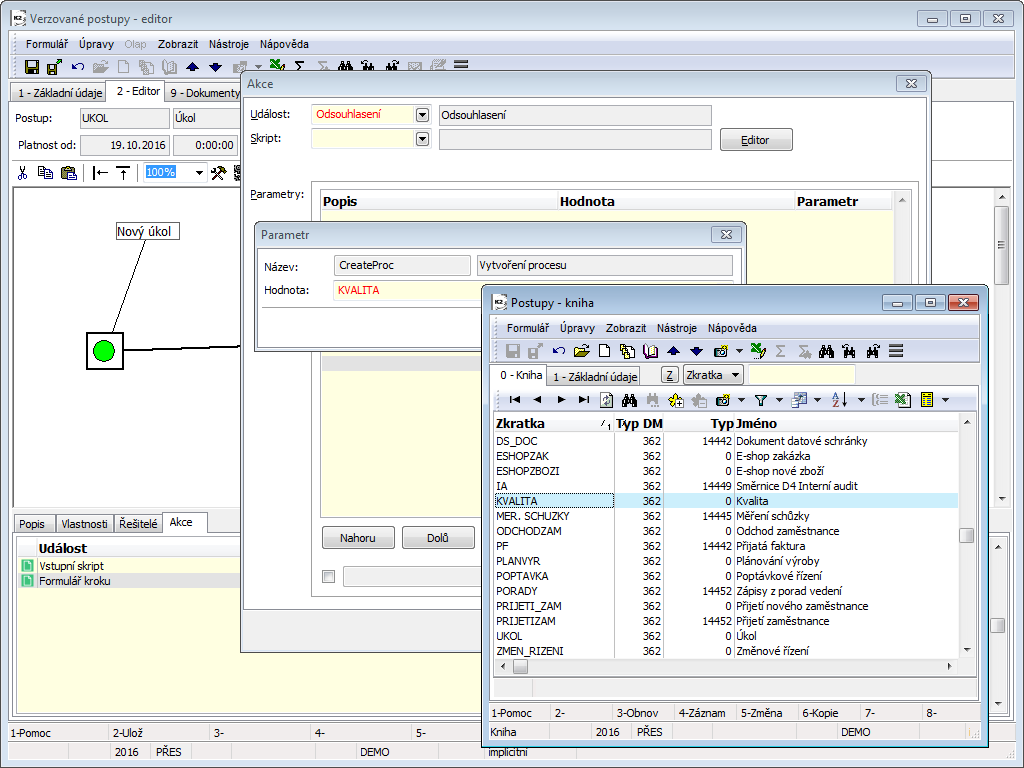The width and height of the screenshot is (1024, 768).
Task: Open the Událost dropdown in Akce dialog
Action: 422,115
